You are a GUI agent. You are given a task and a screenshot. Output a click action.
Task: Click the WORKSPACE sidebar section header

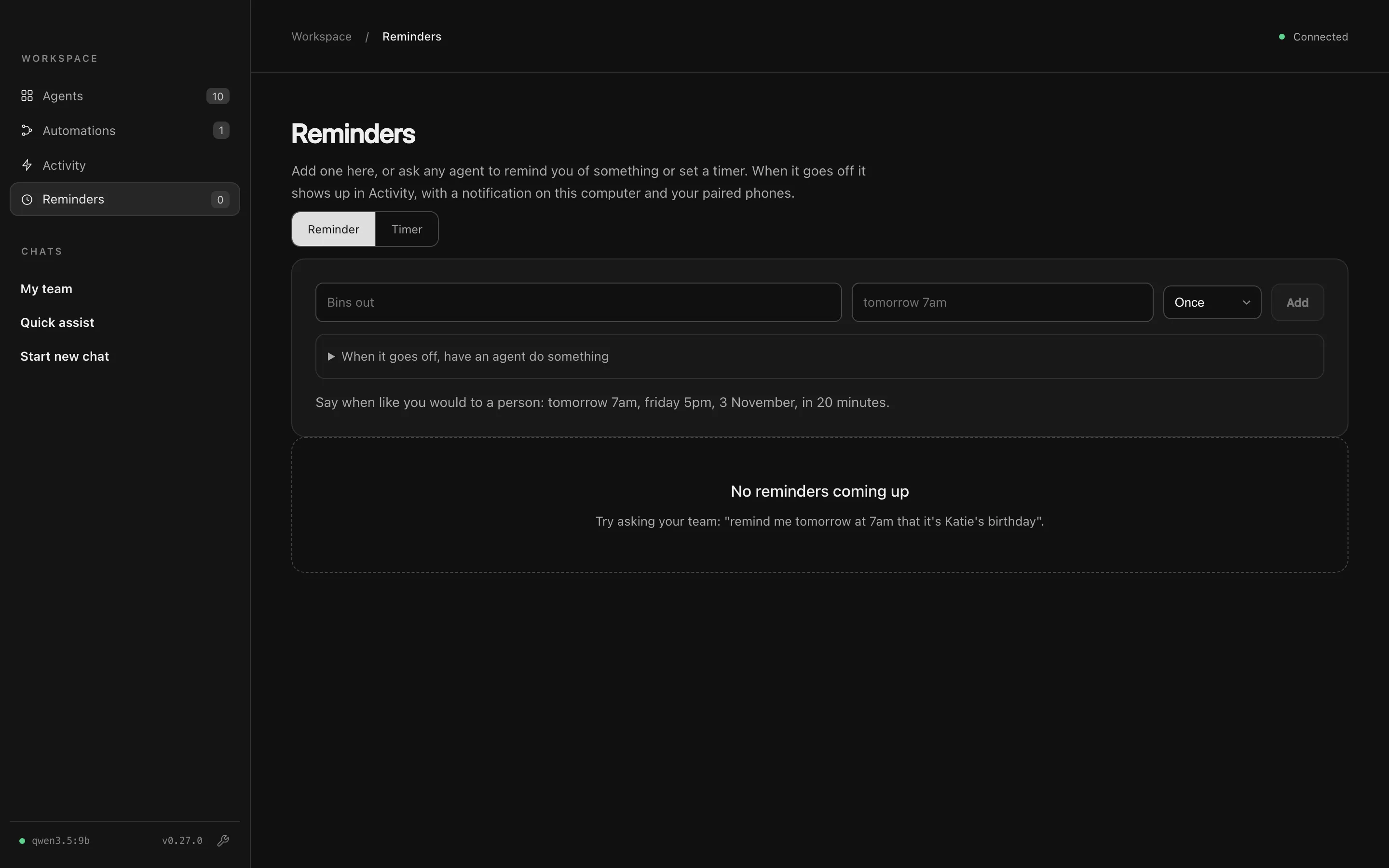click(x=60, y=58)
